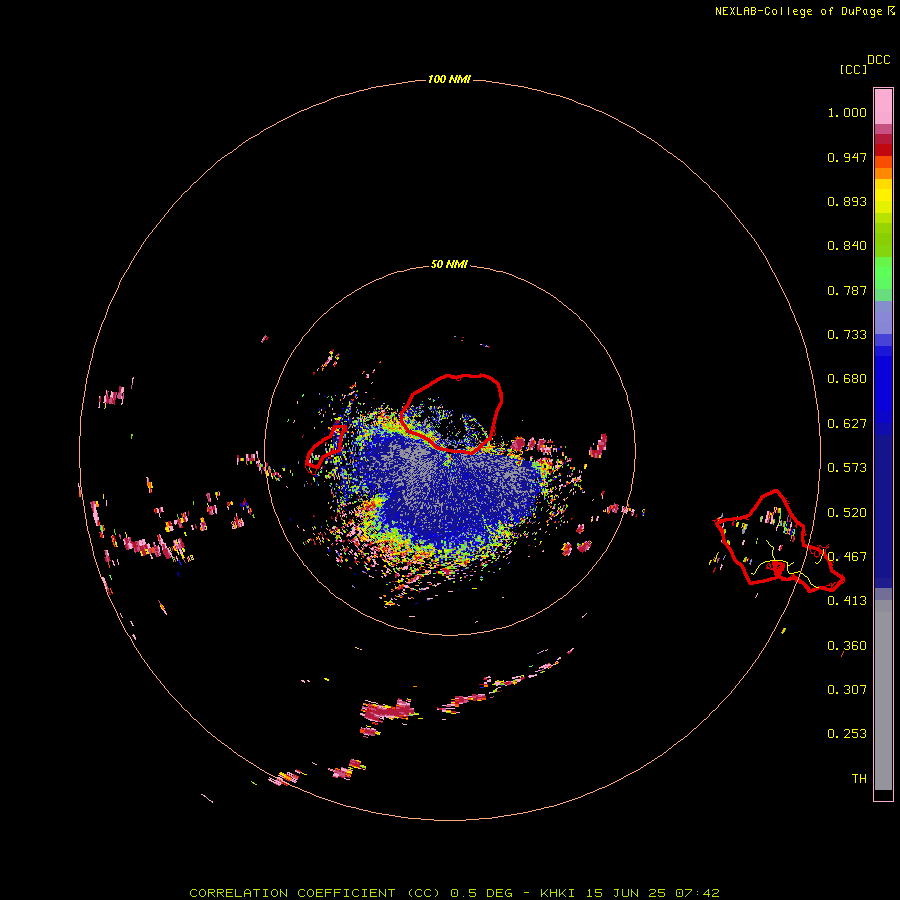Click the red island outline north of radar center
This screenshot has height=900, width=900.
click(x=452, y=413)
